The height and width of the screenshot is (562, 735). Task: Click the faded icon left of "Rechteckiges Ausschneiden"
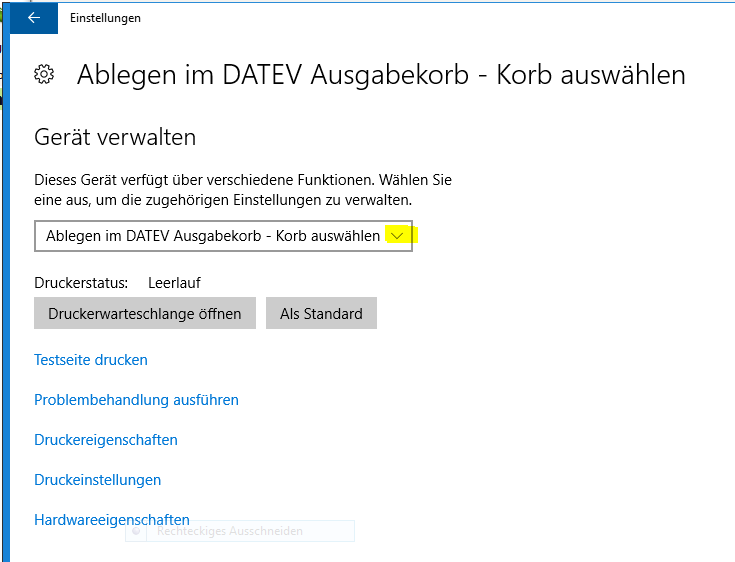point(135,531)
